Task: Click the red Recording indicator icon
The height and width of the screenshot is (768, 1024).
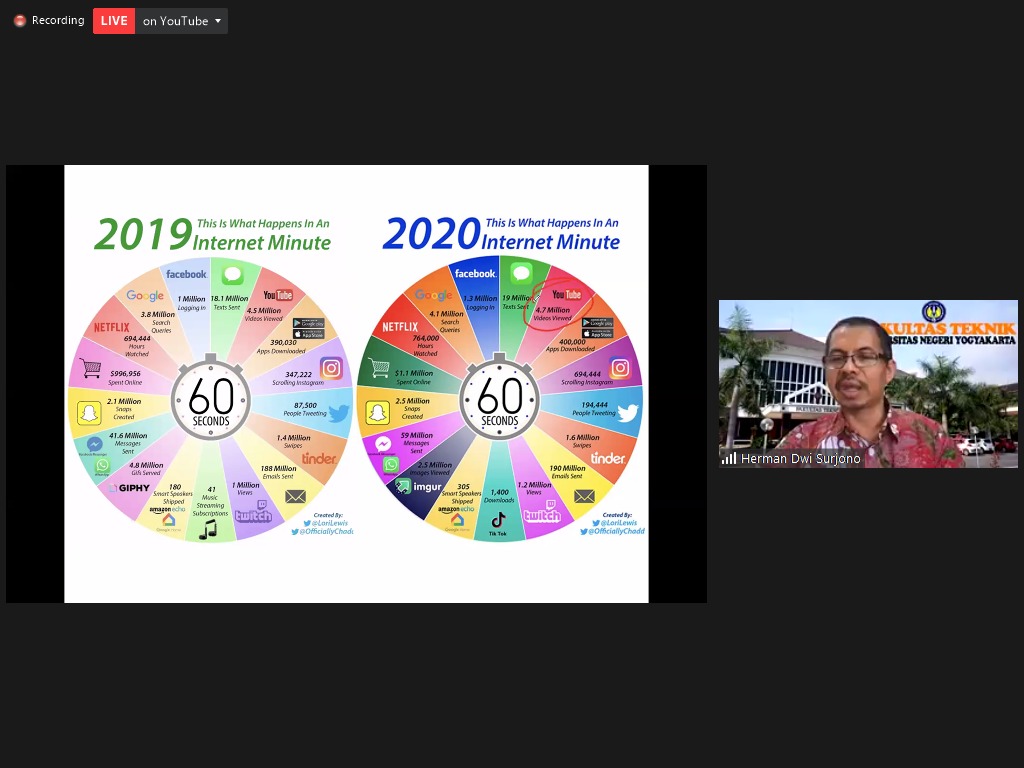Action: (x=20, y=21)
